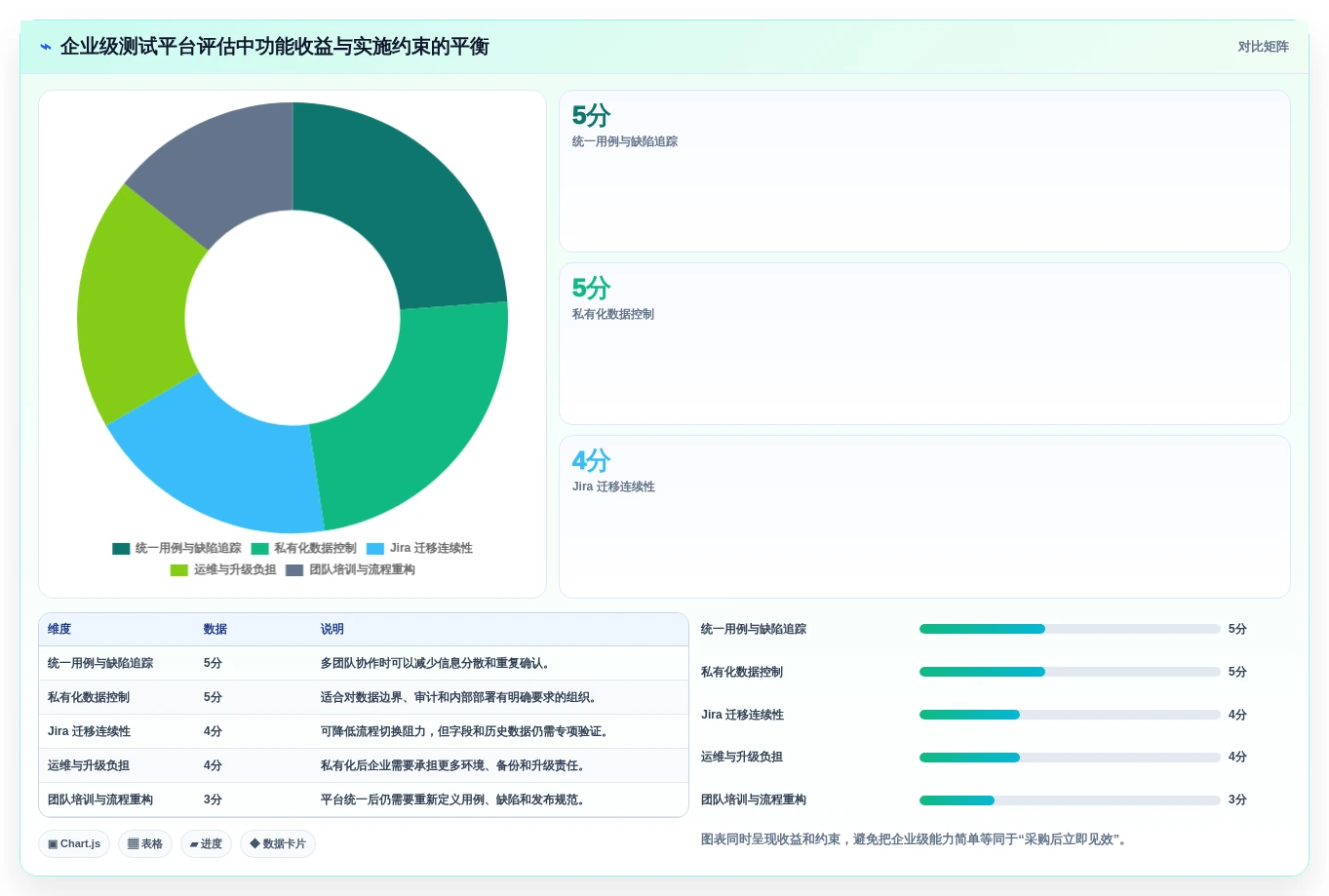Click the 运维与升级负担 progress bar
The image size is (1329, 896).
[x=1070, y=758]
